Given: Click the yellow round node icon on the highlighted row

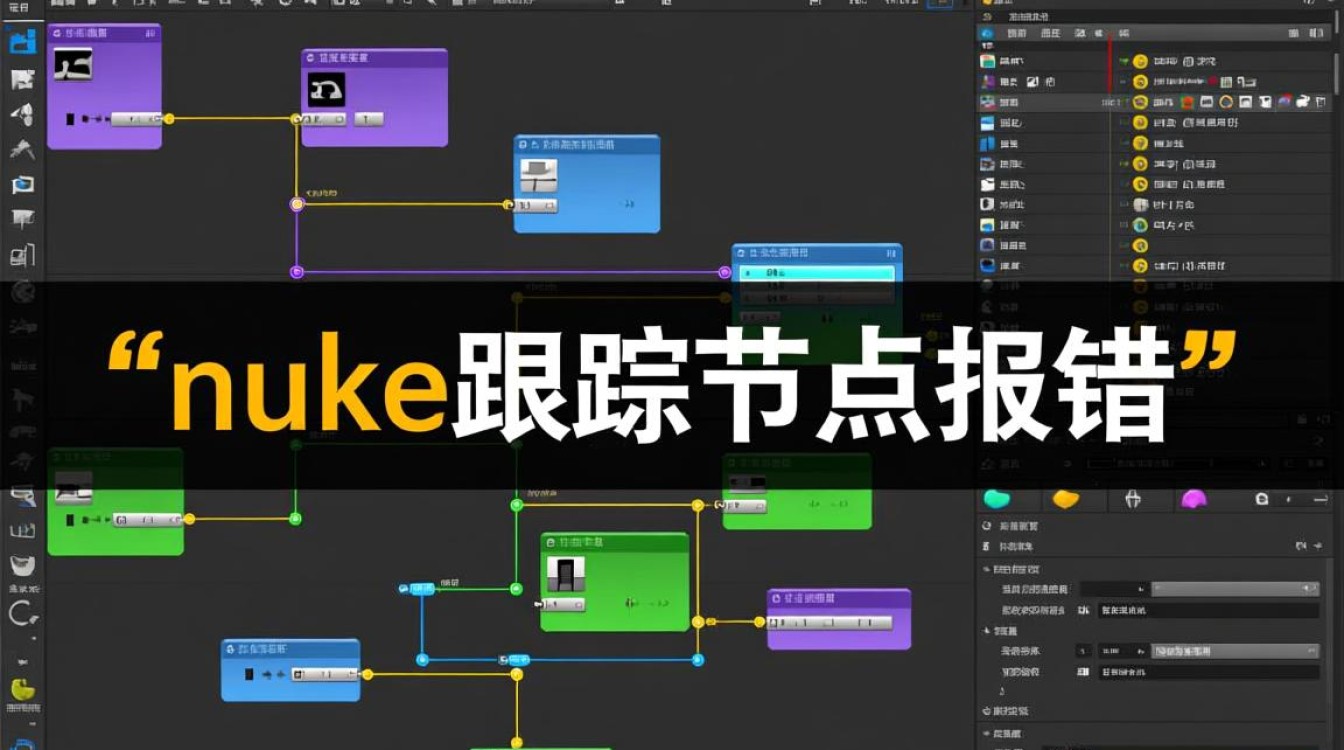Looking at the screenshot, I should point(1140,100).
